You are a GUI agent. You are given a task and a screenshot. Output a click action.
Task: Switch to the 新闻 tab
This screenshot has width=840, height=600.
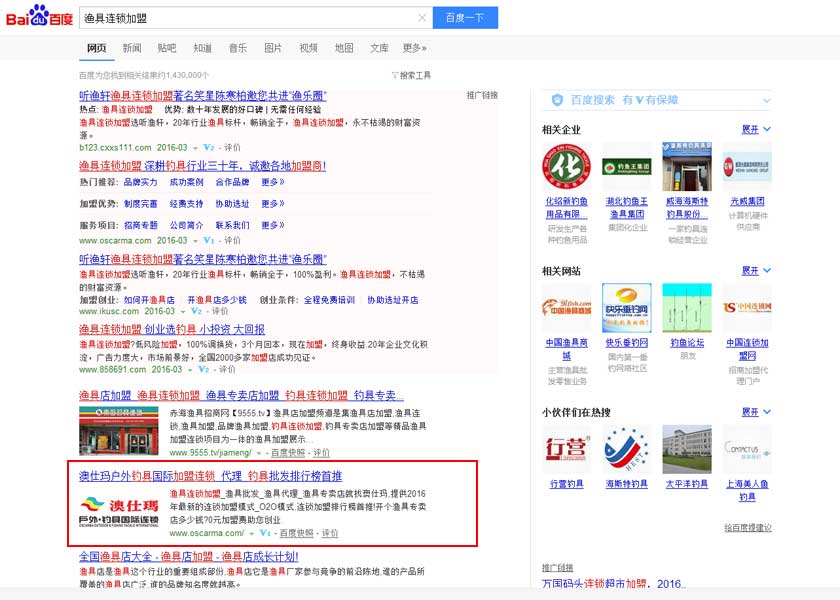coord(132,48)
